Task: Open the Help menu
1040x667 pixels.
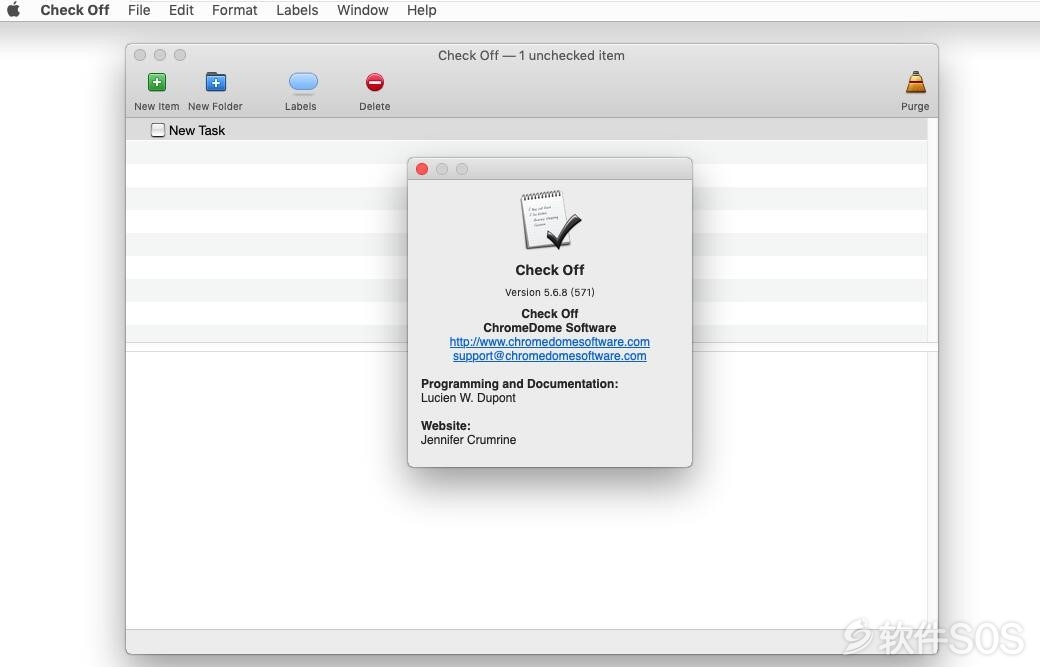Action: [422, 10]
